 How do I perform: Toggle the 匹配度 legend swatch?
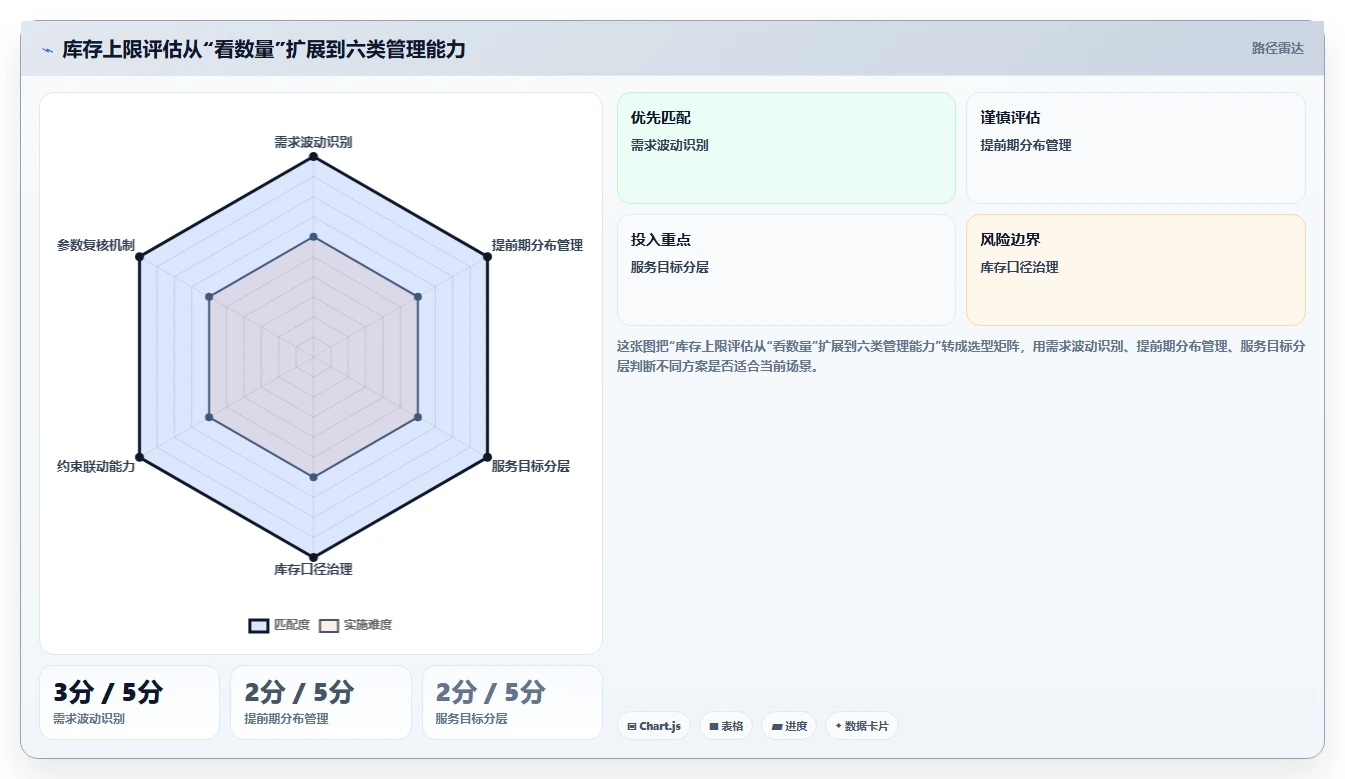(x=259, y=625)
